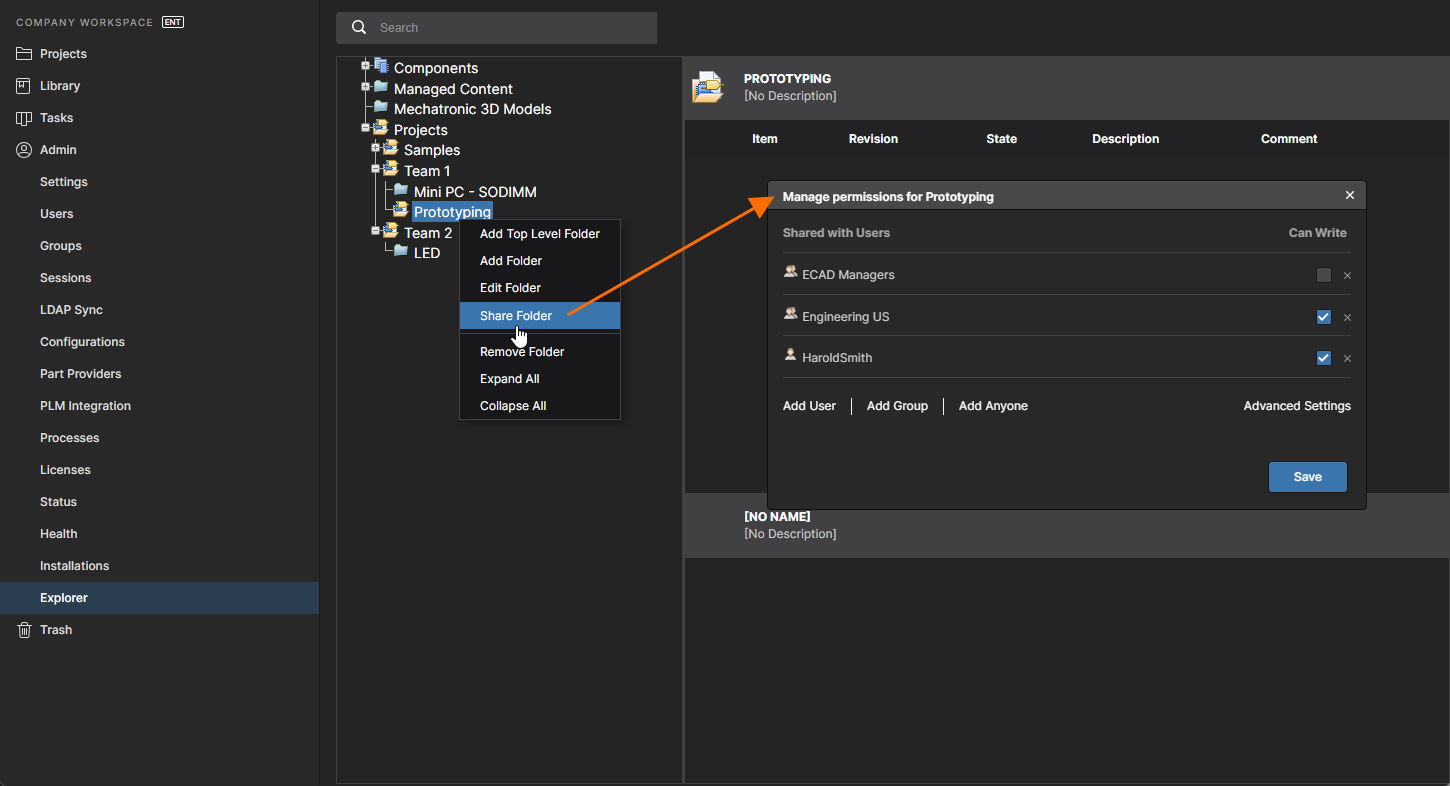Click the Projects folder icon in sidebar
The image size is (1450, 786).
[24, 54]
